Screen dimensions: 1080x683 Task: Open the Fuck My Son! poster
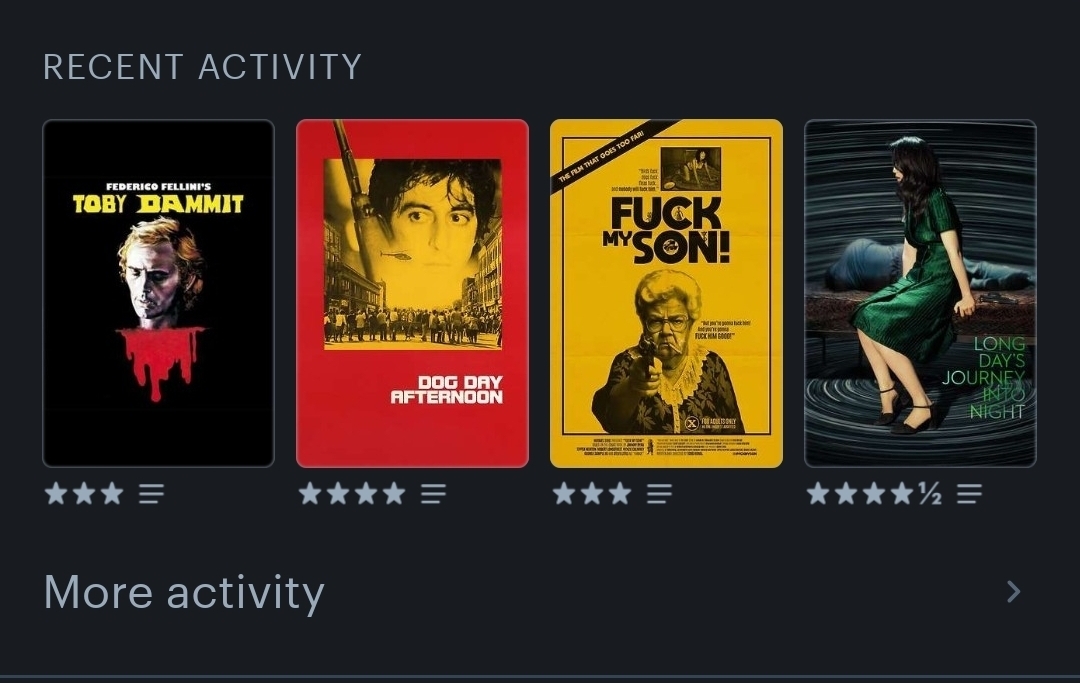666,293
